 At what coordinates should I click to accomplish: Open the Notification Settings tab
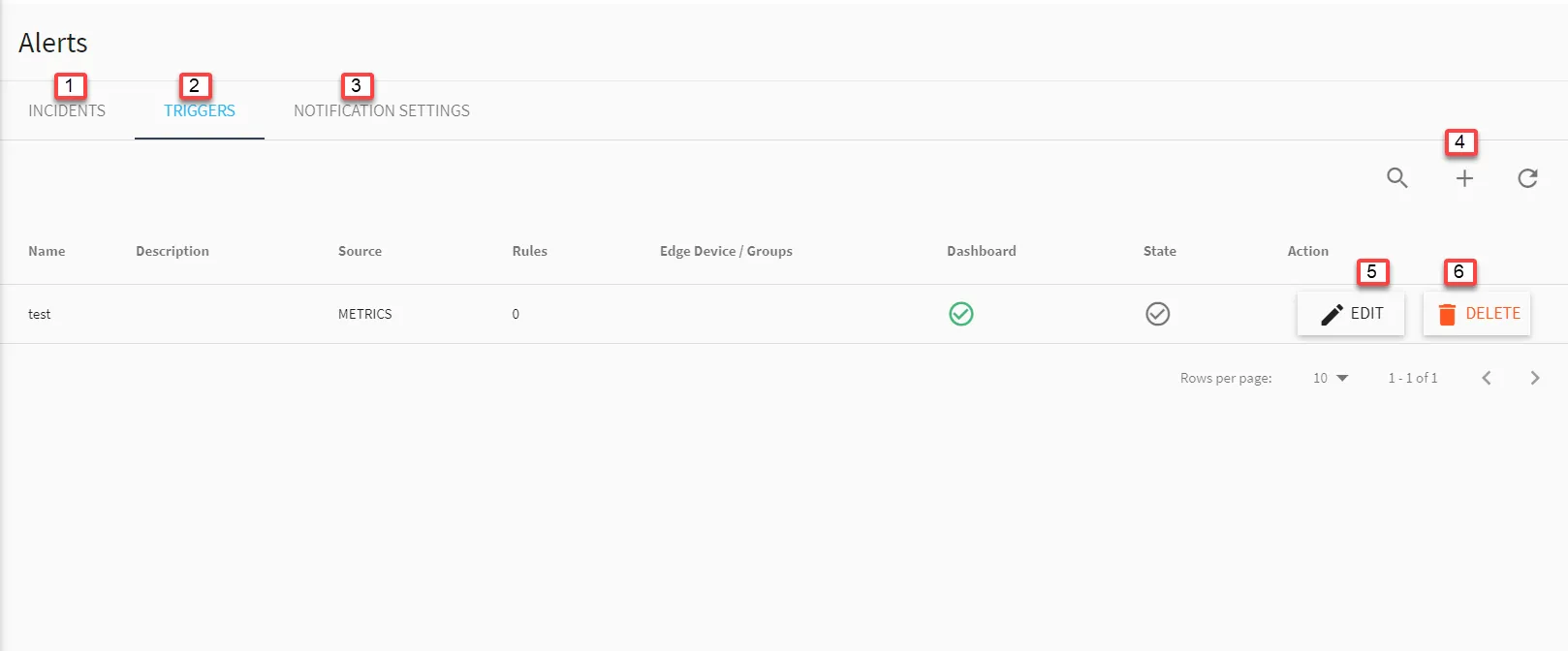(x=382, y=110)
